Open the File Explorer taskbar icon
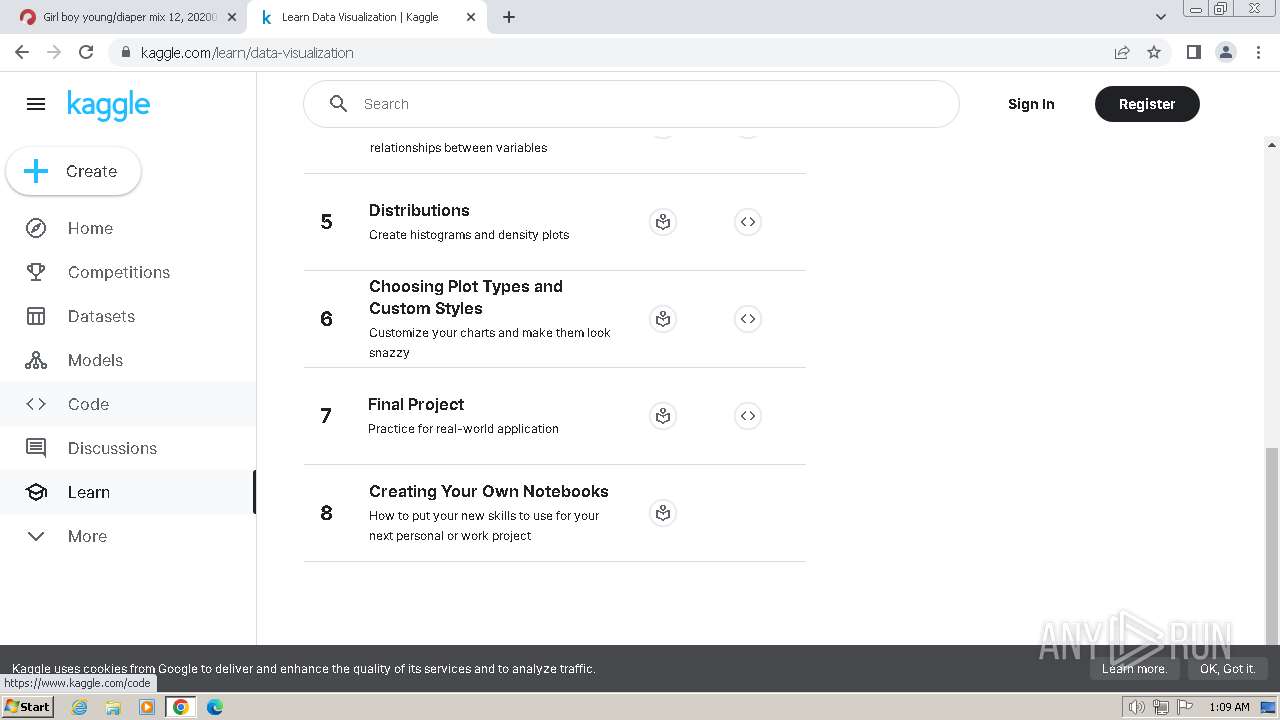This screenshot has width=1280, height=720. pos(113,706)
